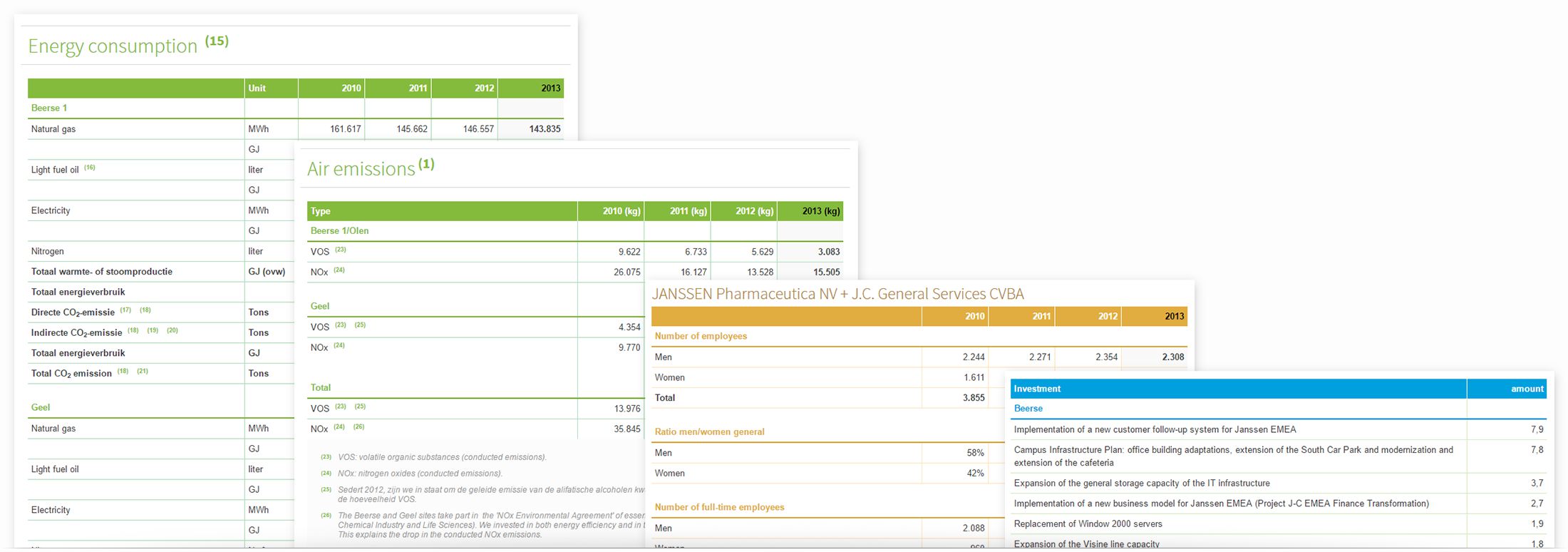The height and width of the screenshot is (552, 1568).
Task: Select the Men ratio 58%
Action: tap(975, 453)
